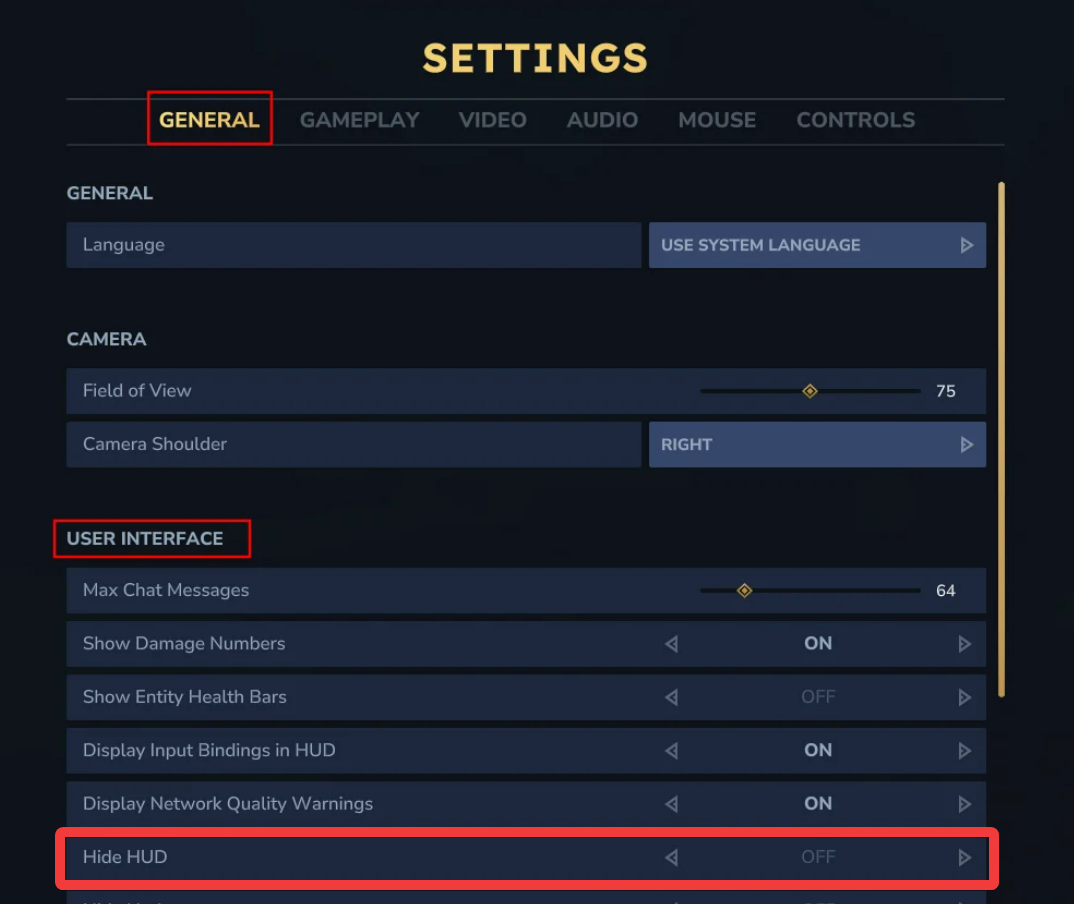This screenshot has width=1074, height=904.
Task: Click the right arrow on Display Network Quality Warnings
Action: coord(966,804)
